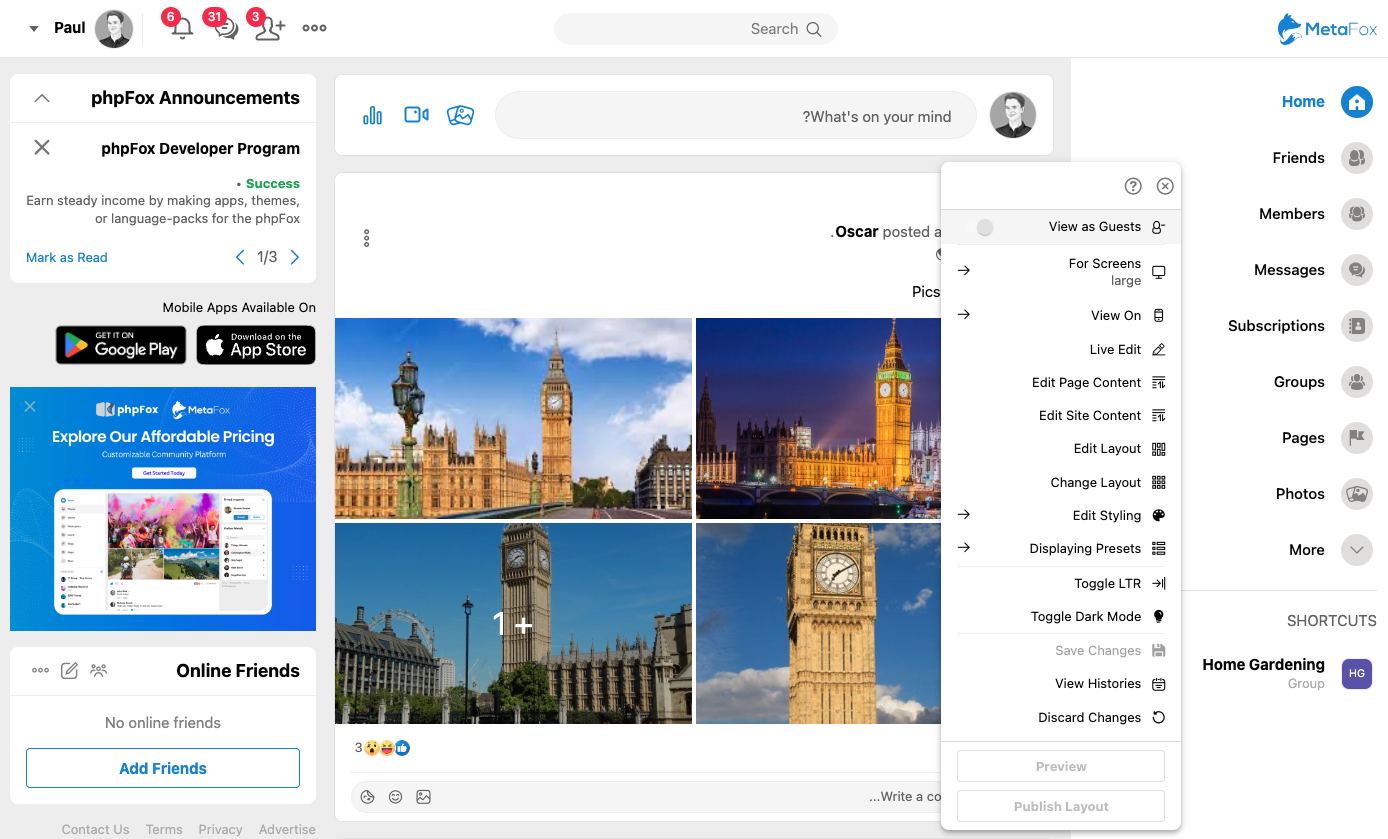This screenshot has width=1388, height=839.
Task: Open Edit Styling in the panel menu
Action: (x=1106, y=516)
